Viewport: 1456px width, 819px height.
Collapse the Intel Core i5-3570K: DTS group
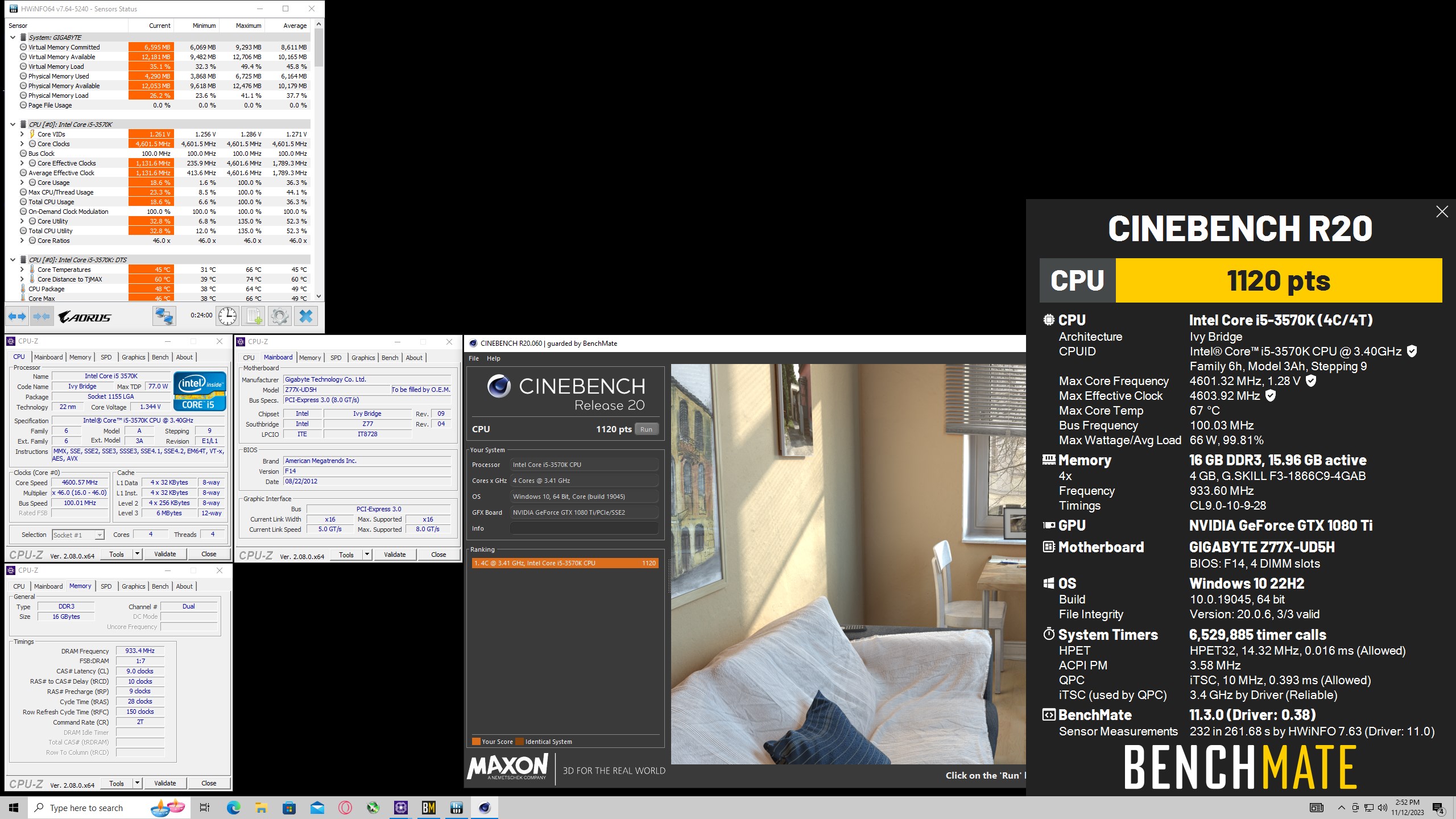click(x=13, y=260)
